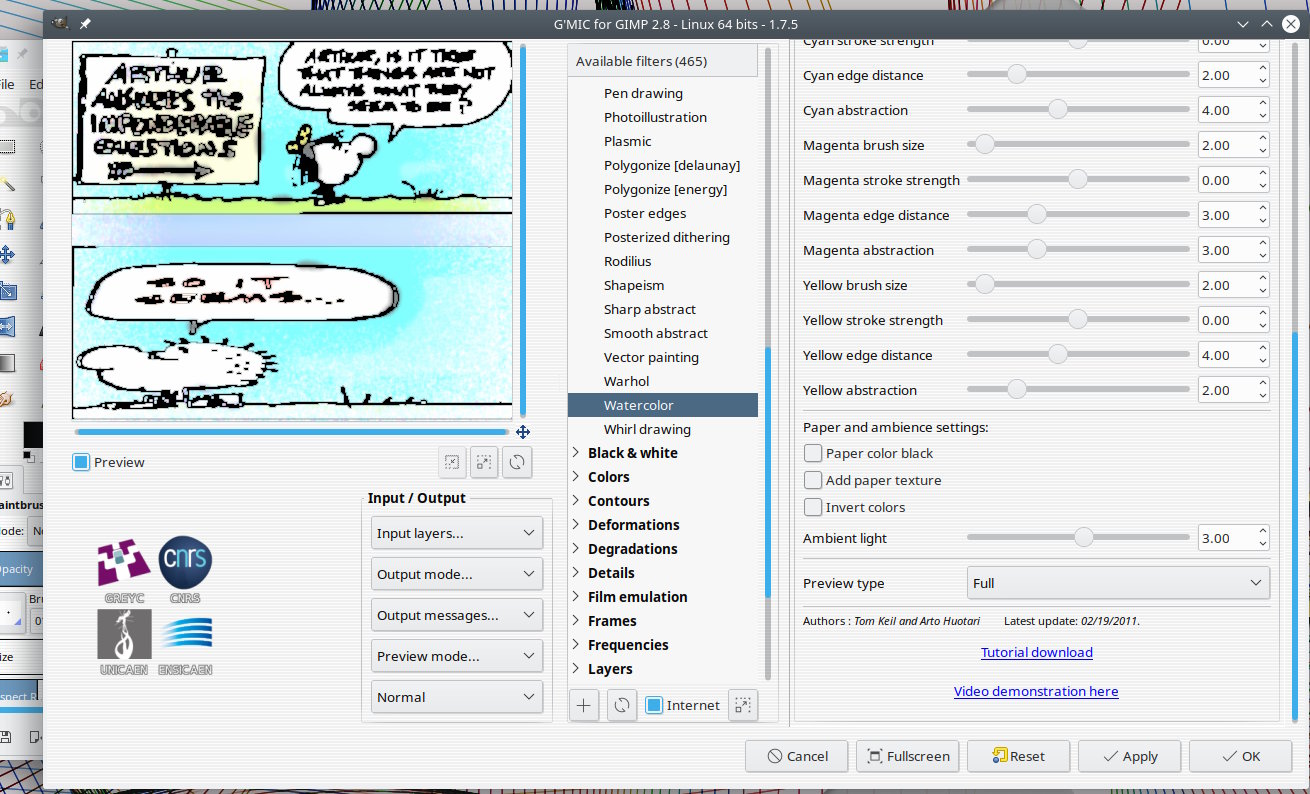Increment the Yellow abstraction spinner value
Image resolution: width=1310 pixels, height=794 pixels.
click(1263, 384)
